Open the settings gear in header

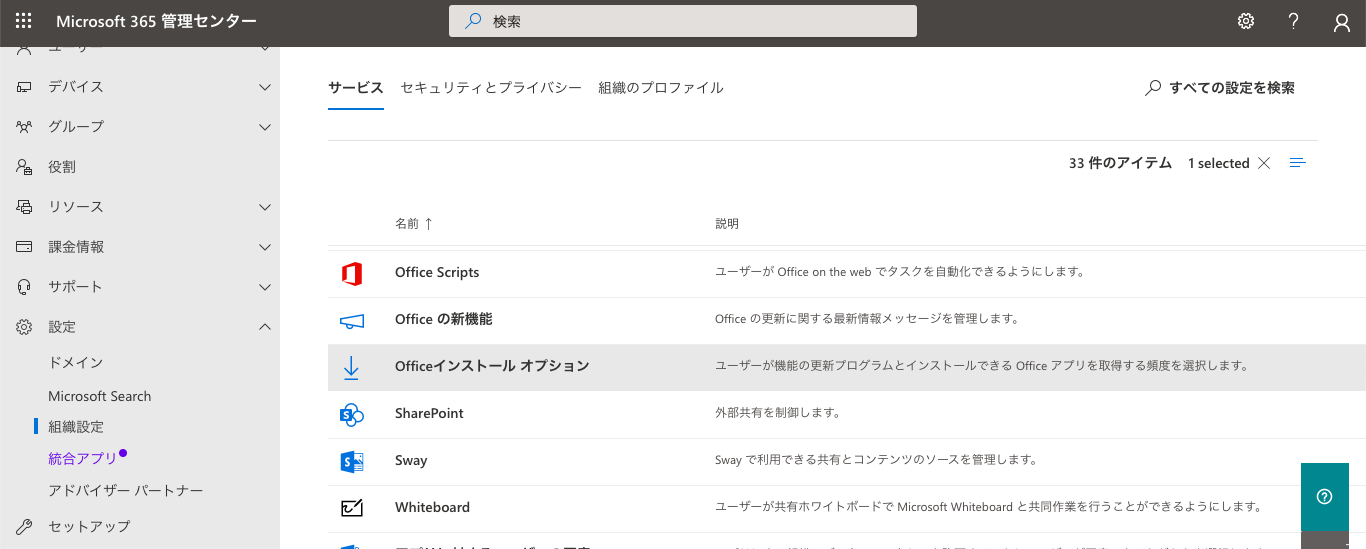point(1246,21)
